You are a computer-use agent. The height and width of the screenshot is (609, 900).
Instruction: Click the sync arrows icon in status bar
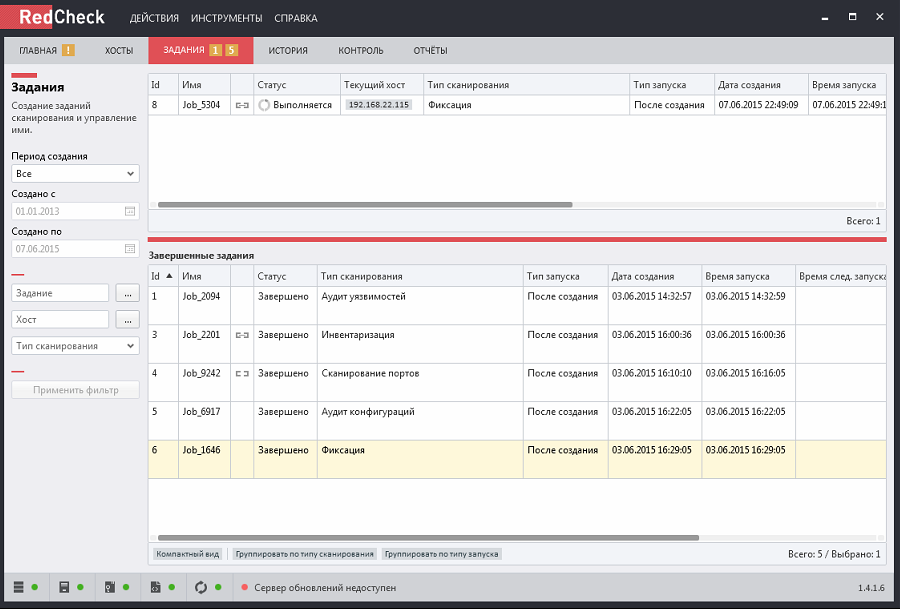[x=201, y=587]
